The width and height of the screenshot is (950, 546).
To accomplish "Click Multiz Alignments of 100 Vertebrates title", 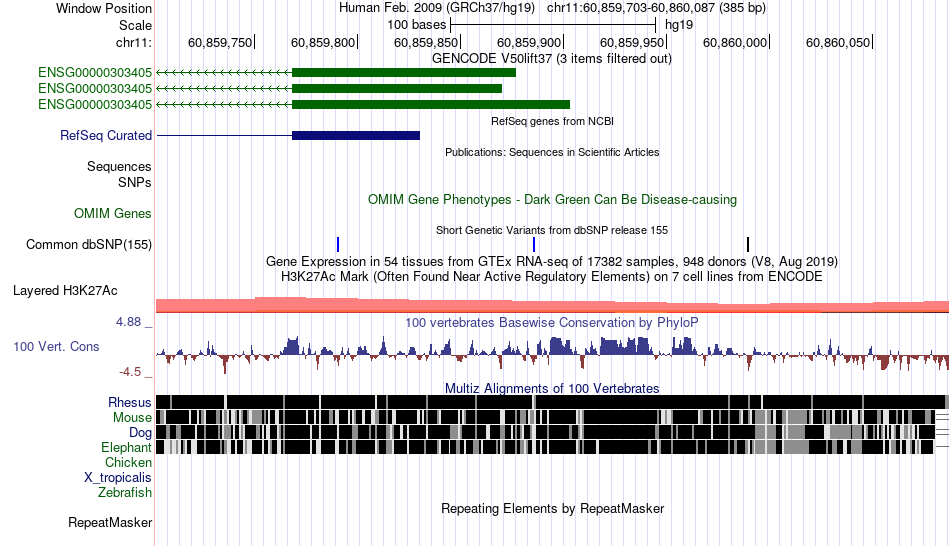I will 552,388.
